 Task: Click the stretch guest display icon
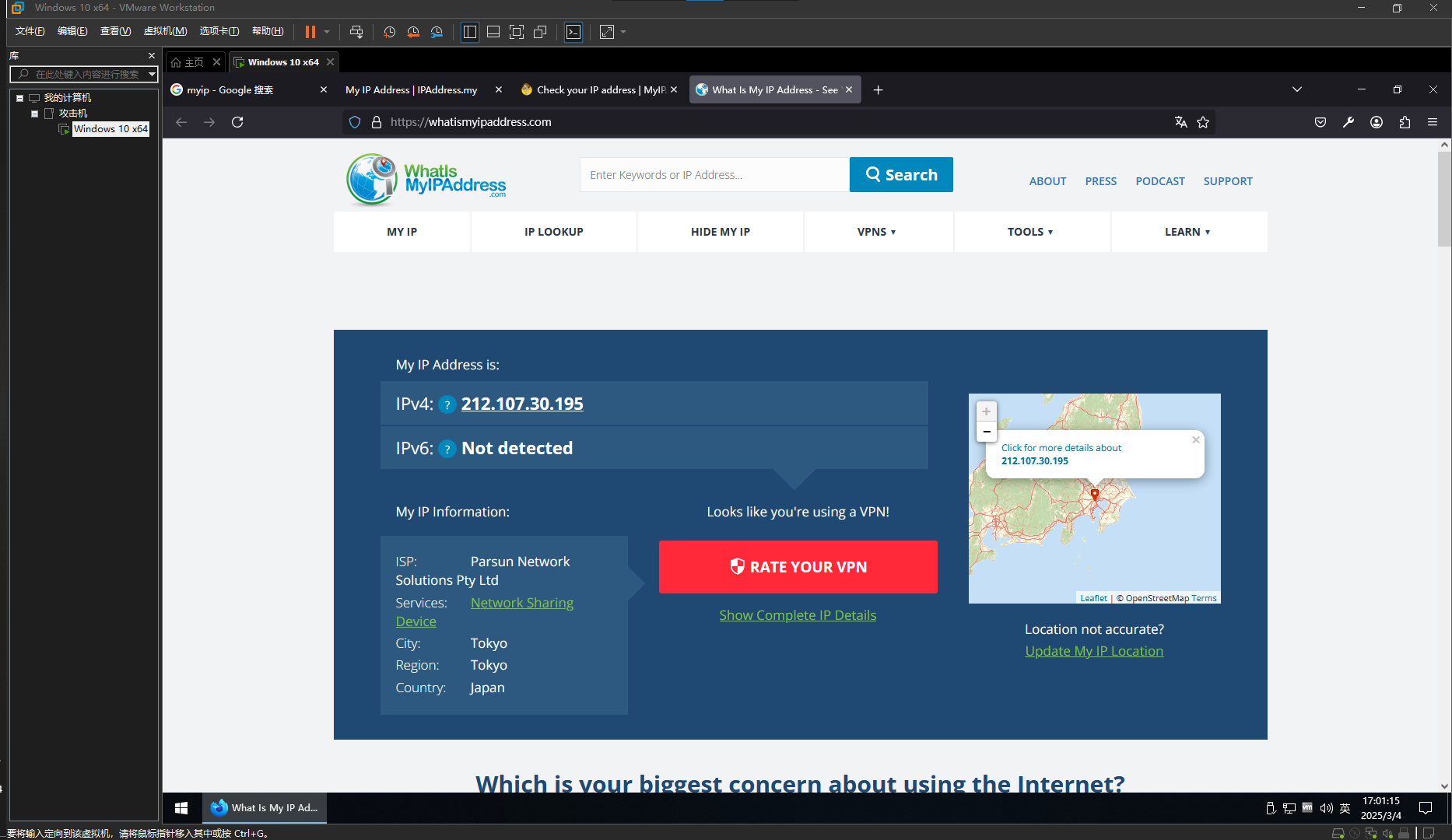[607, 32]
